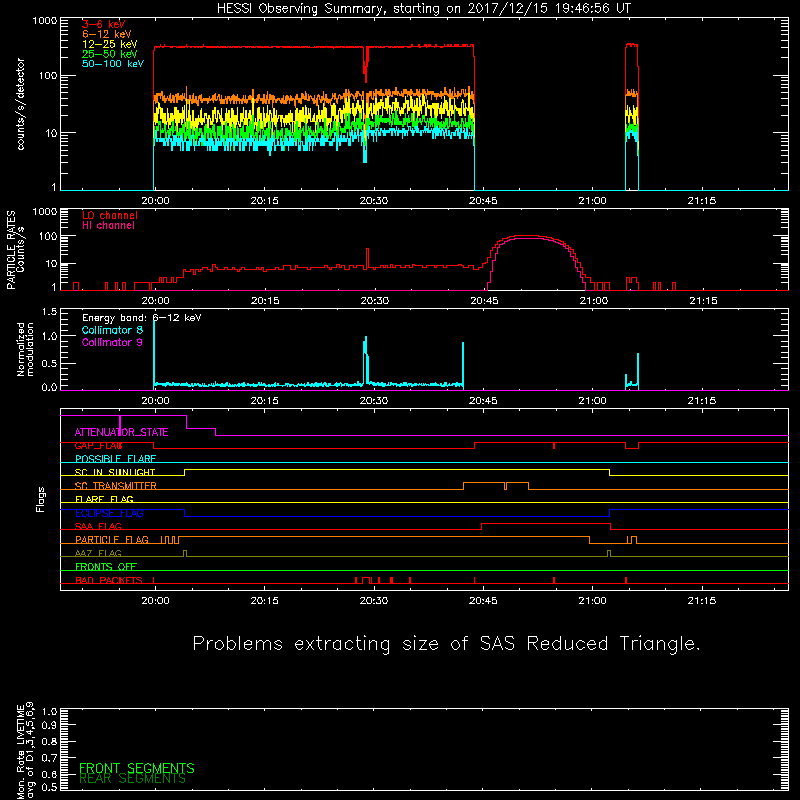Click the HESSI Observing Summary title
This screenshot has height=800, width=800.
pos(424,8)
